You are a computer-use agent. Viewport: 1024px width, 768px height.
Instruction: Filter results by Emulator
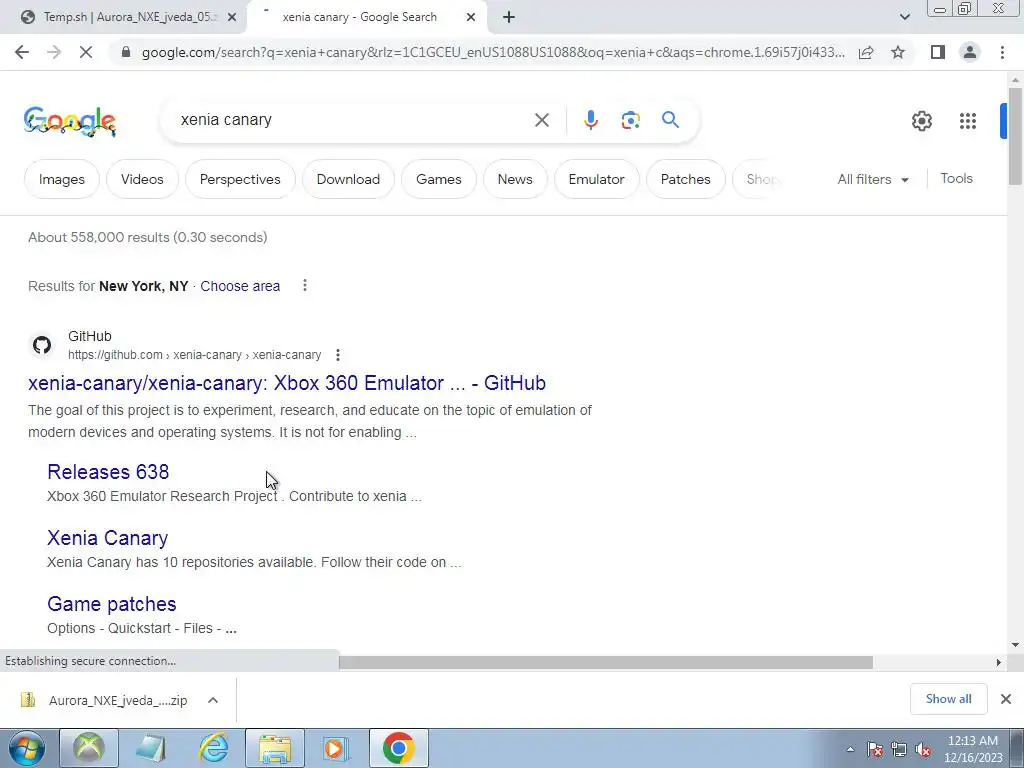click(596, 179)
